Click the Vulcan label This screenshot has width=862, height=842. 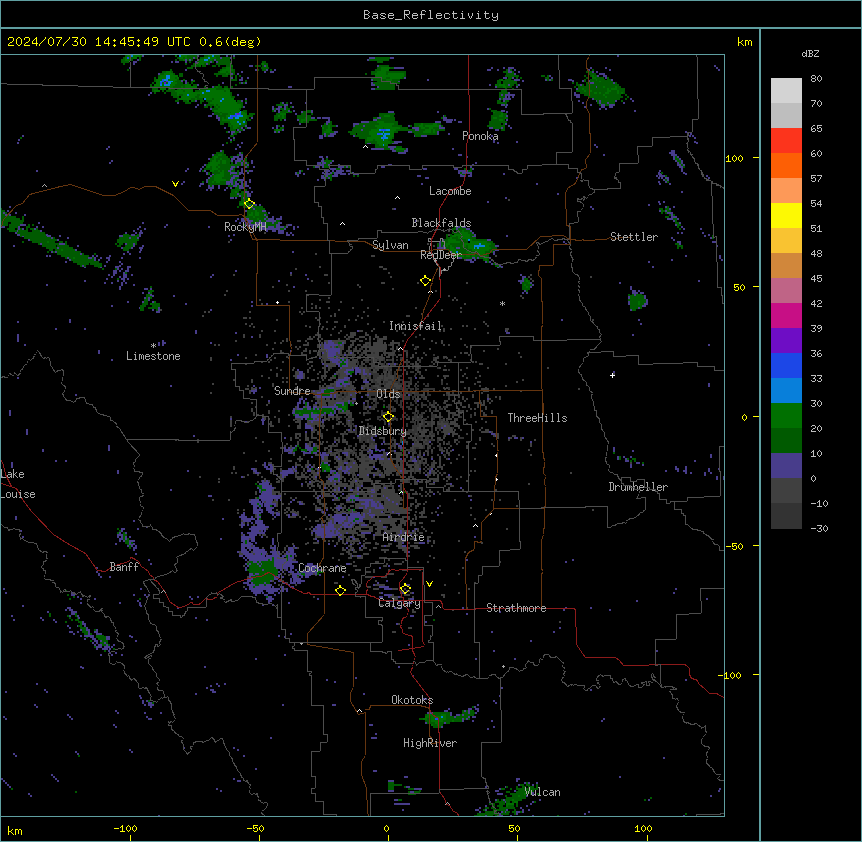tap(543, 792)
